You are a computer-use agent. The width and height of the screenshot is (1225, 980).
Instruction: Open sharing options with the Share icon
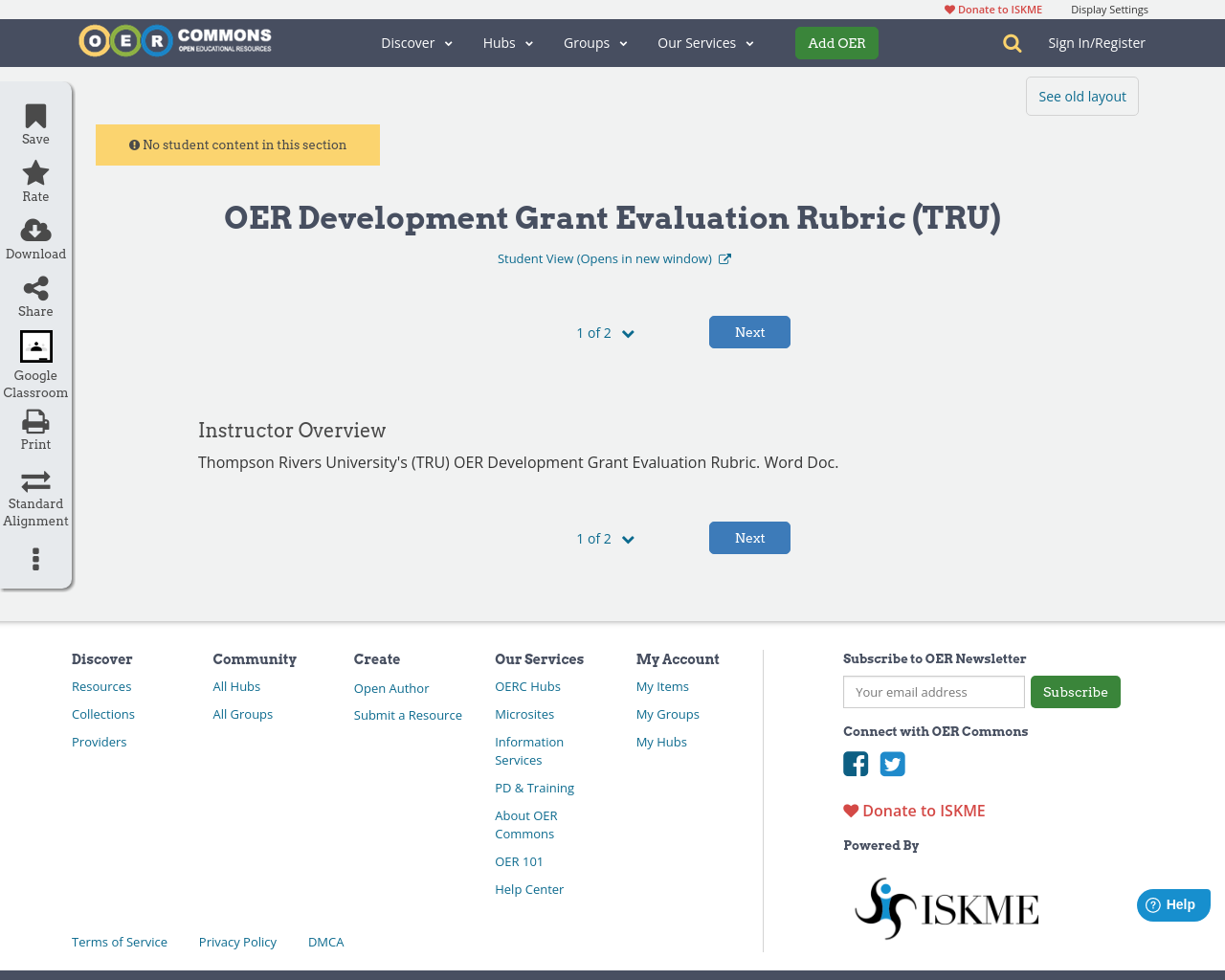pyautogui.click(x=34, y=287)
